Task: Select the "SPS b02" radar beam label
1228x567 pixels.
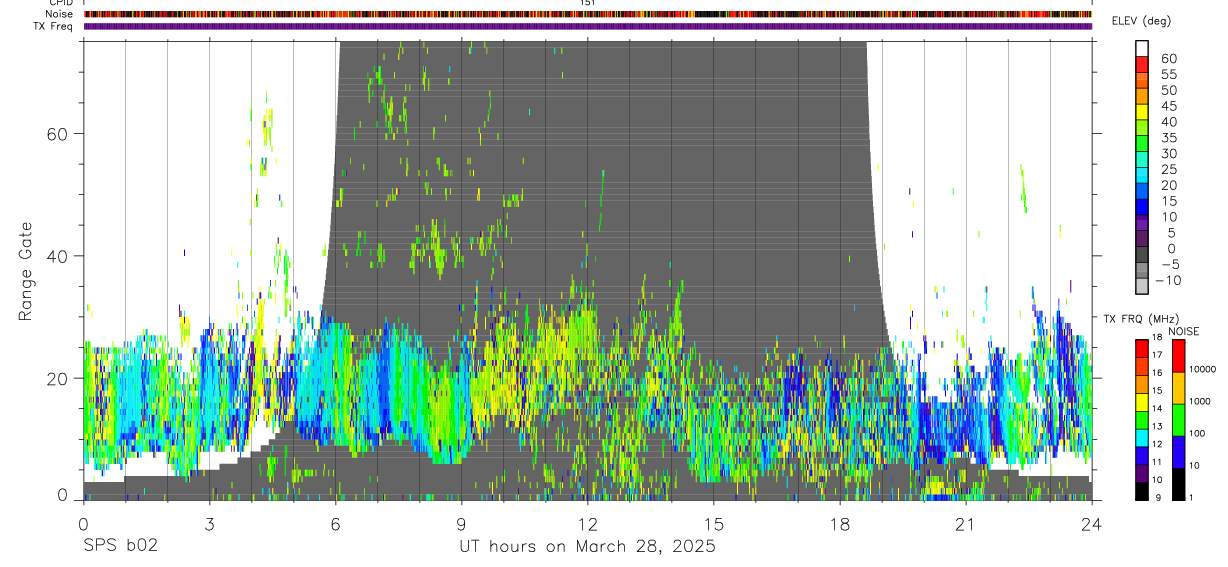Action: [x=120, y=546]
